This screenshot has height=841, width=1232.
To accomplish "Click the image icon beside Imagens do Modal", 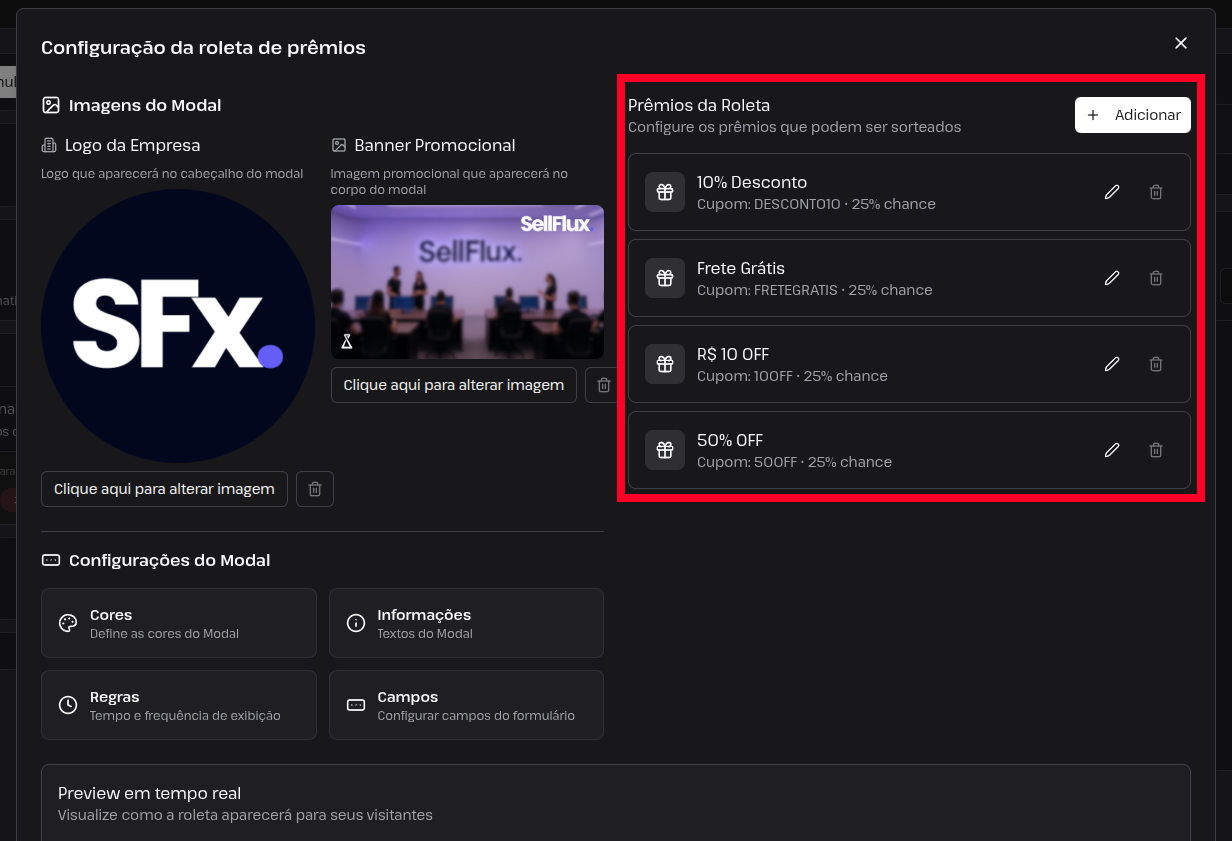I will pyautogui.click(x=51, y=105).
